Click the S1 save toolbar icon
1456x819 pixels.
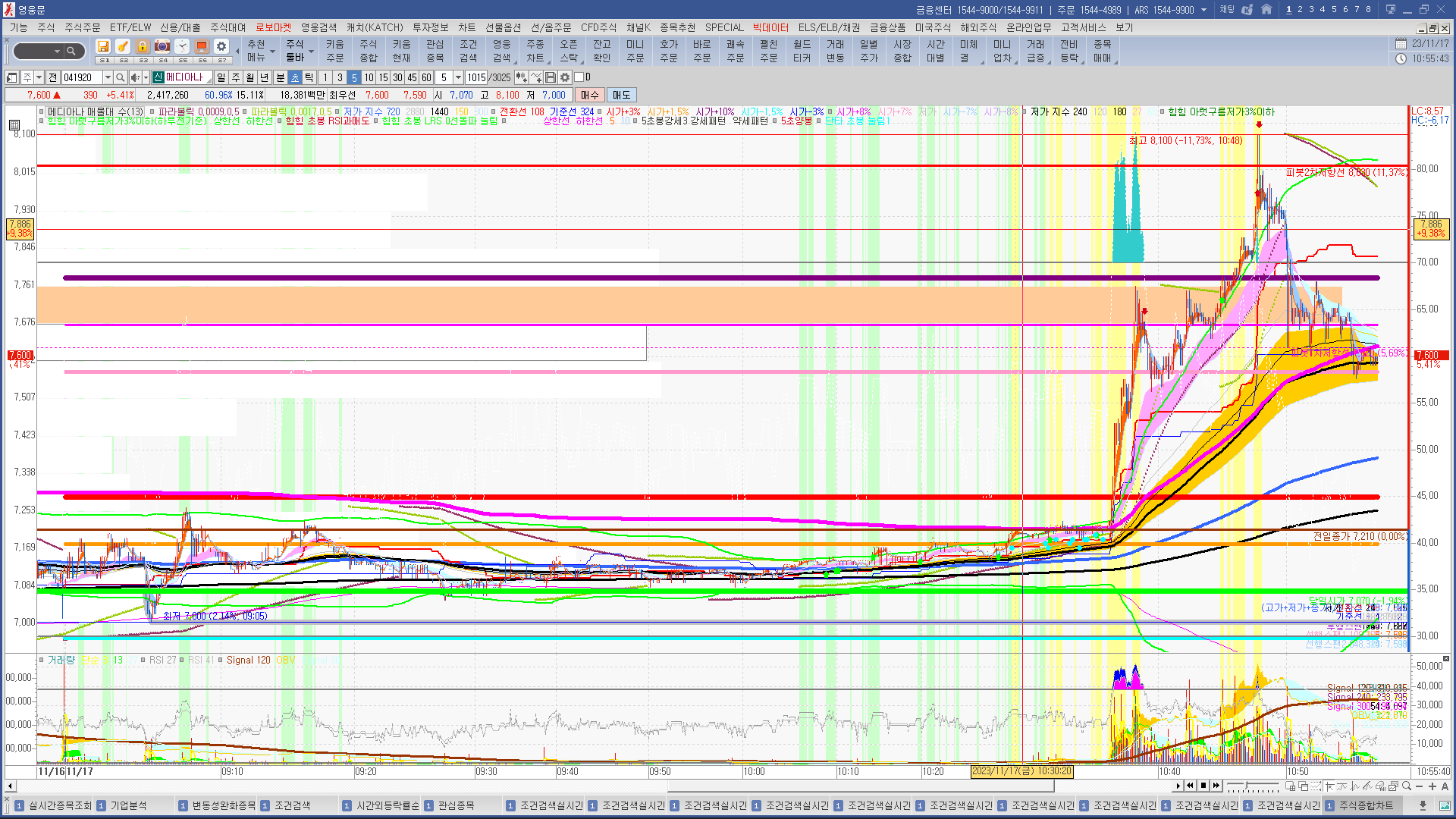click(104, 47)
